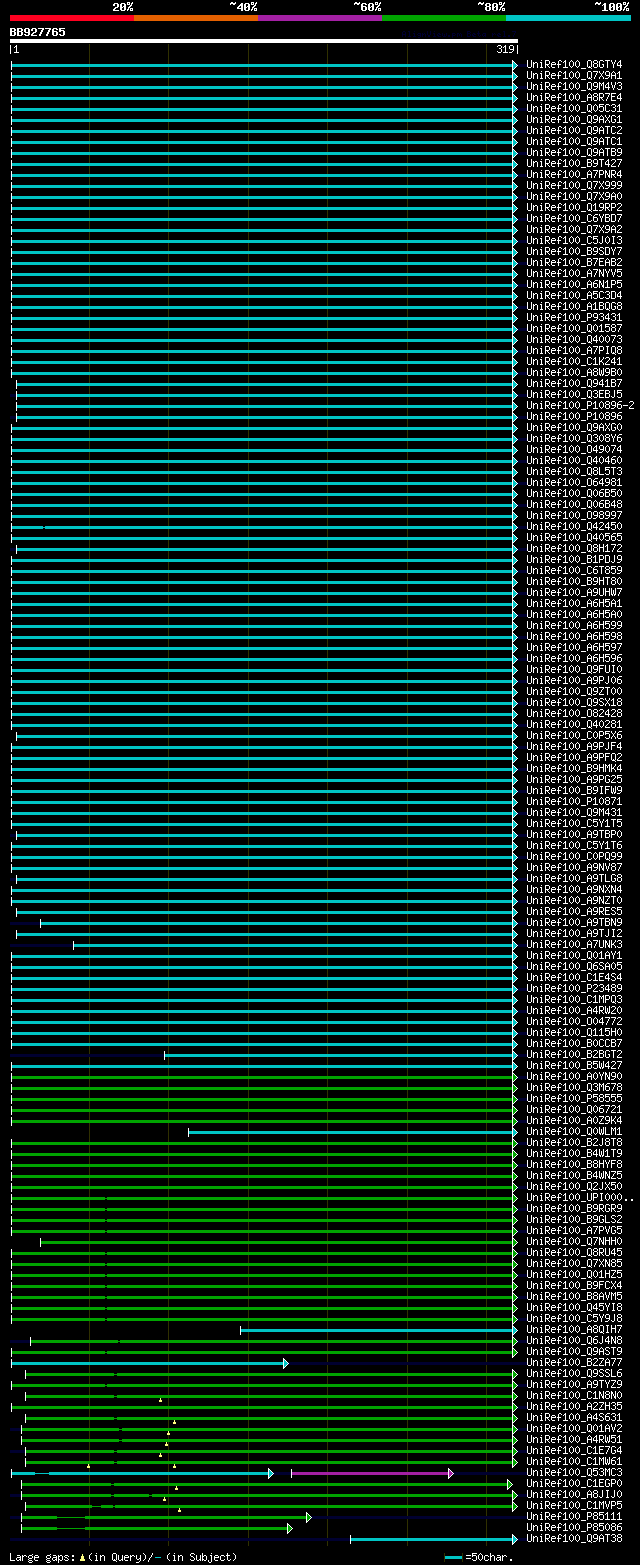Click the cyan ~100% legend segment
Viewport: 640px width, 1565px height.
coord(567,18)
